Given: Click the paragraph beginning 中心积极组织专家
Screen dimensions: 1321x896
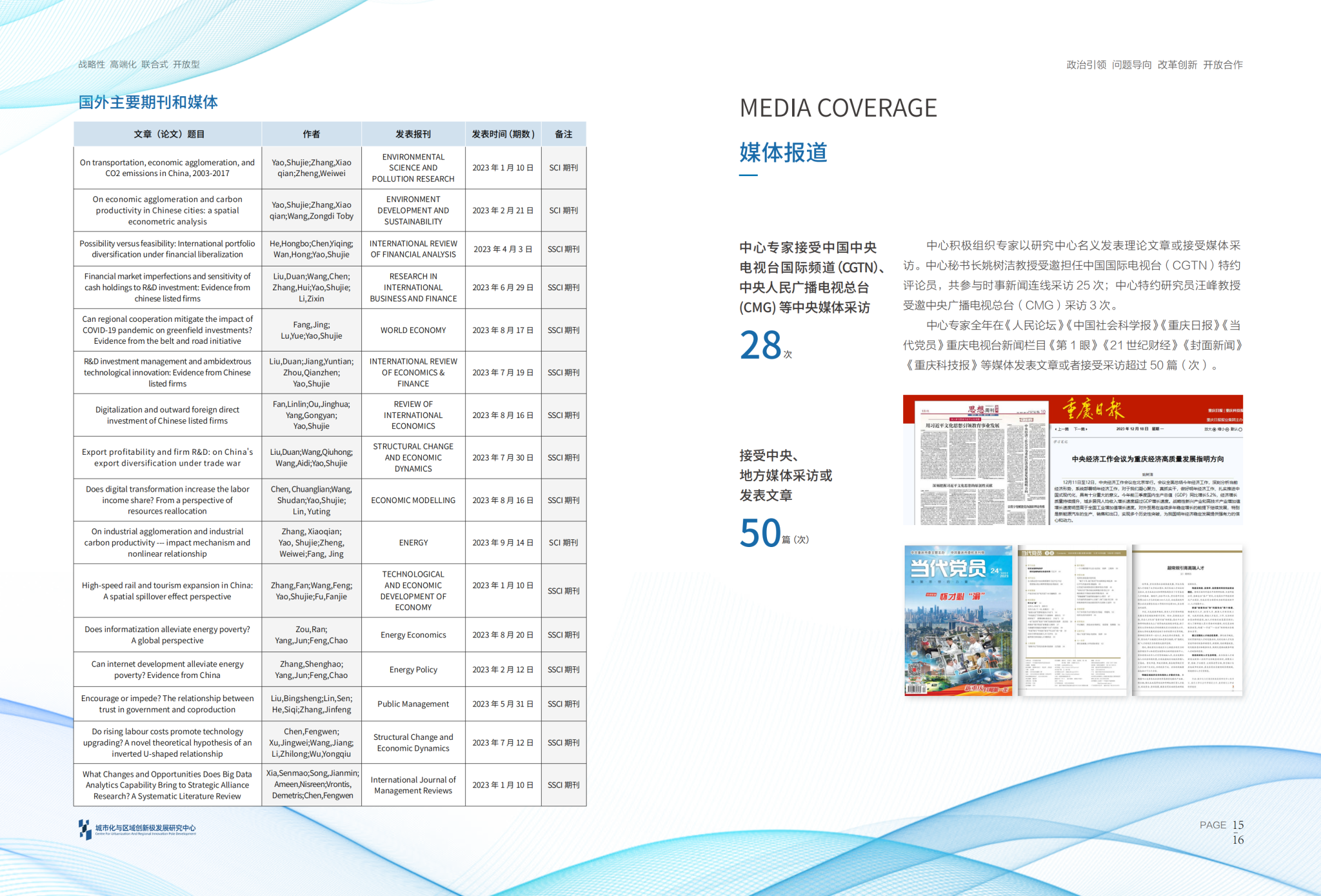Looking at the screenshot, I should [1072, 275].
